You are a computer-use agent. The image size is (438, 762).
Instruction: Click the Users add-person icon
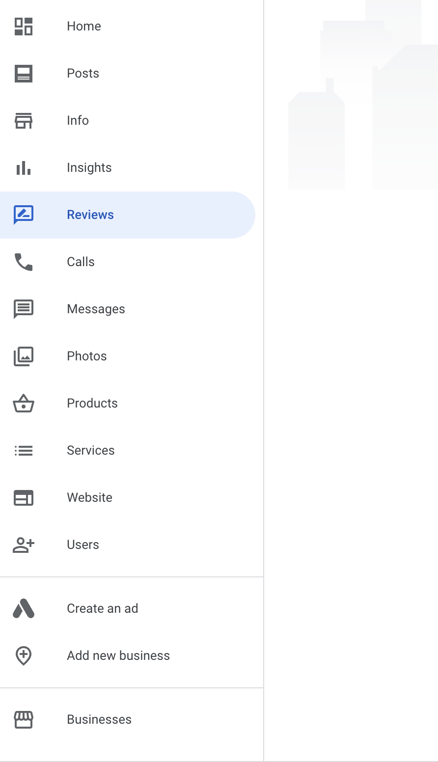(x=23, y=545)
